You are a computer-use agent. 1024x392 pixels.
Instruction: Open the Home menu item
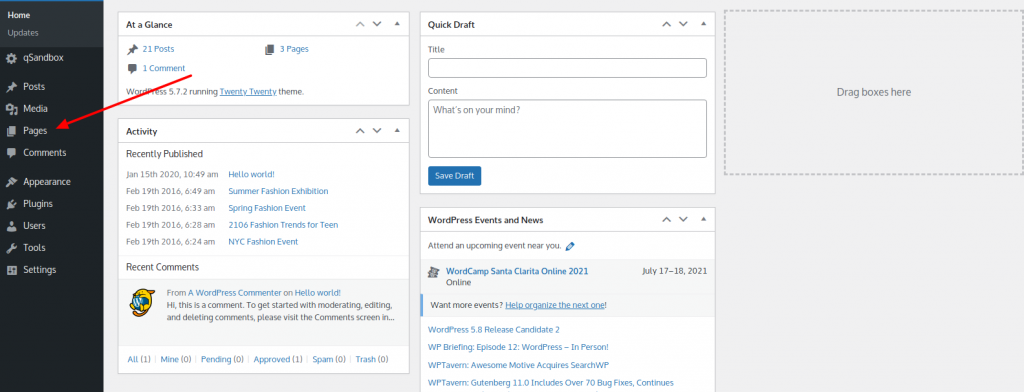click(x=19, y=15)
